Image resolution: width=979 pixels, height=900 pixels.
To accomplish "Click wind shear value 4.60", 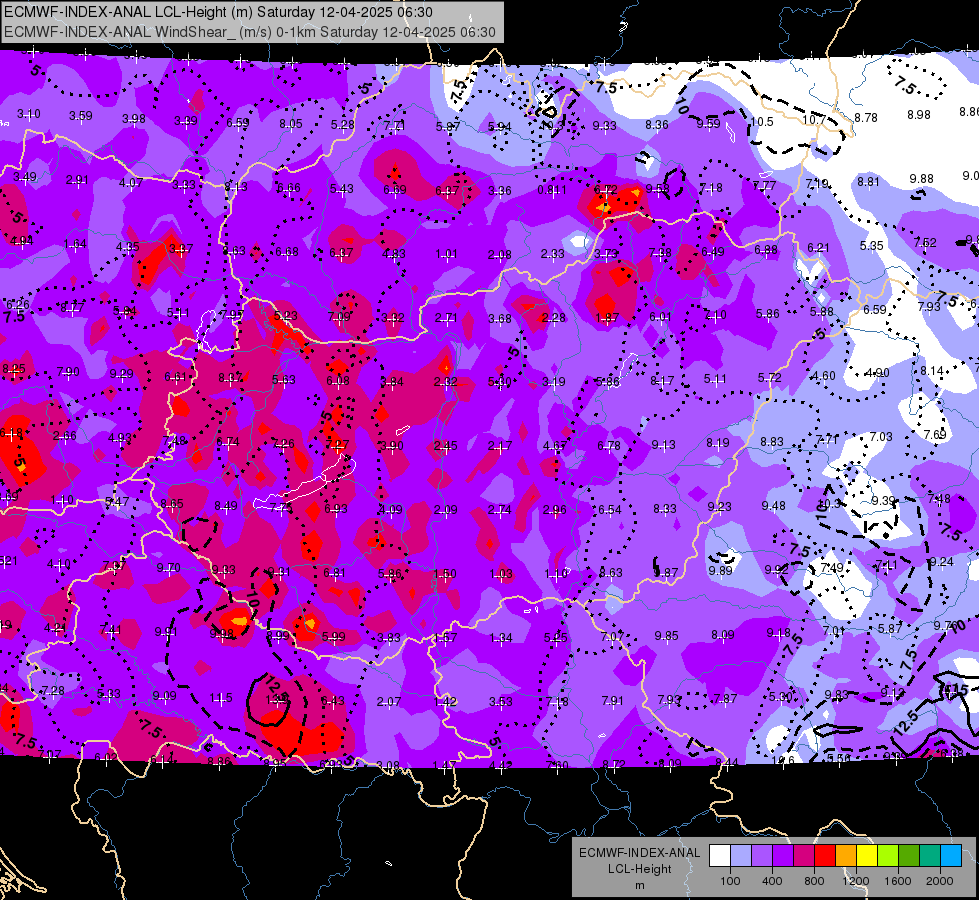I will coord(824,375).
